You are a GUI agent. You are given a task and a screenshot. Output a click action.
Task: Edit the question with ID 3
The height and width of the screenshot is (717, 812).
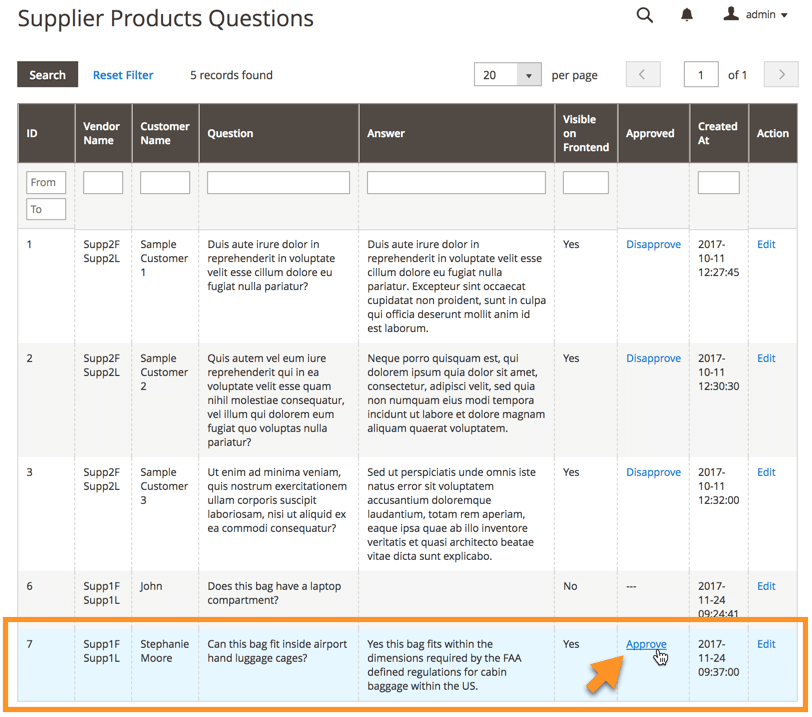pyautogui.click(x=766, y=472)
